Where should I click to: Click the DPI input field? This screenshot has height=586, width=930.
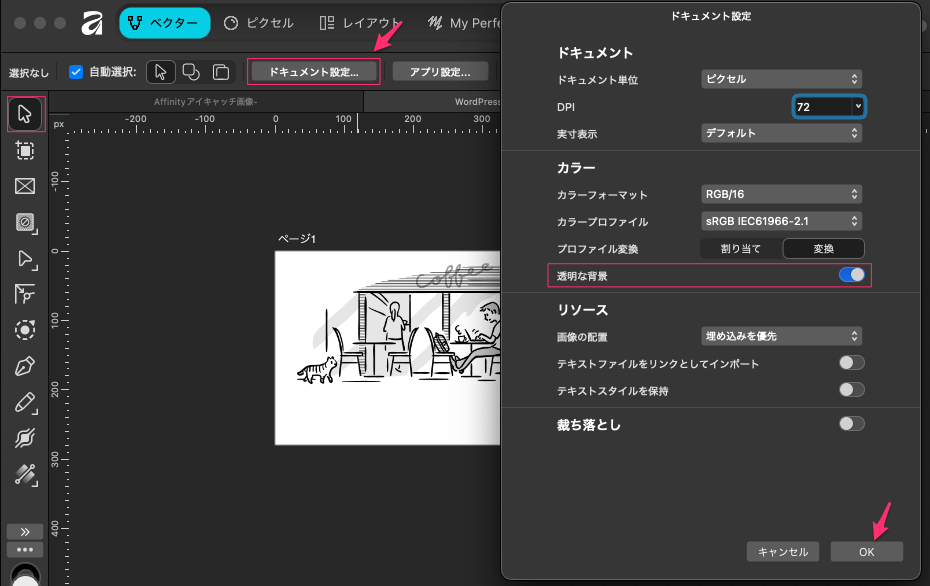(x=821, y=106)
